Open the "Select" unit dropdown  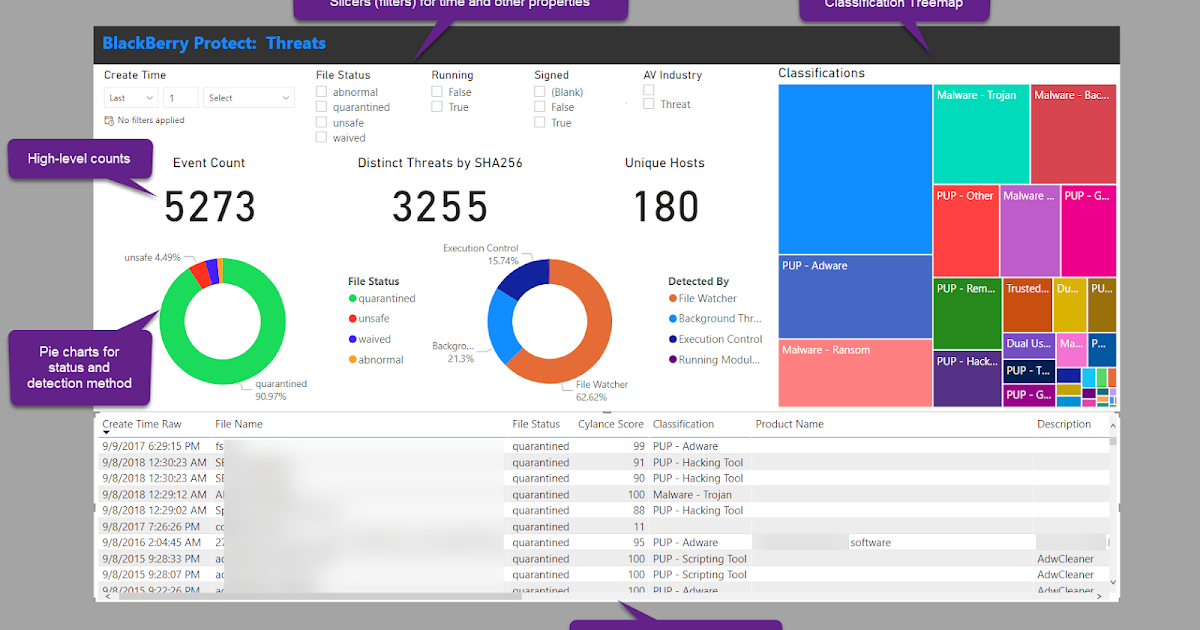248,97
